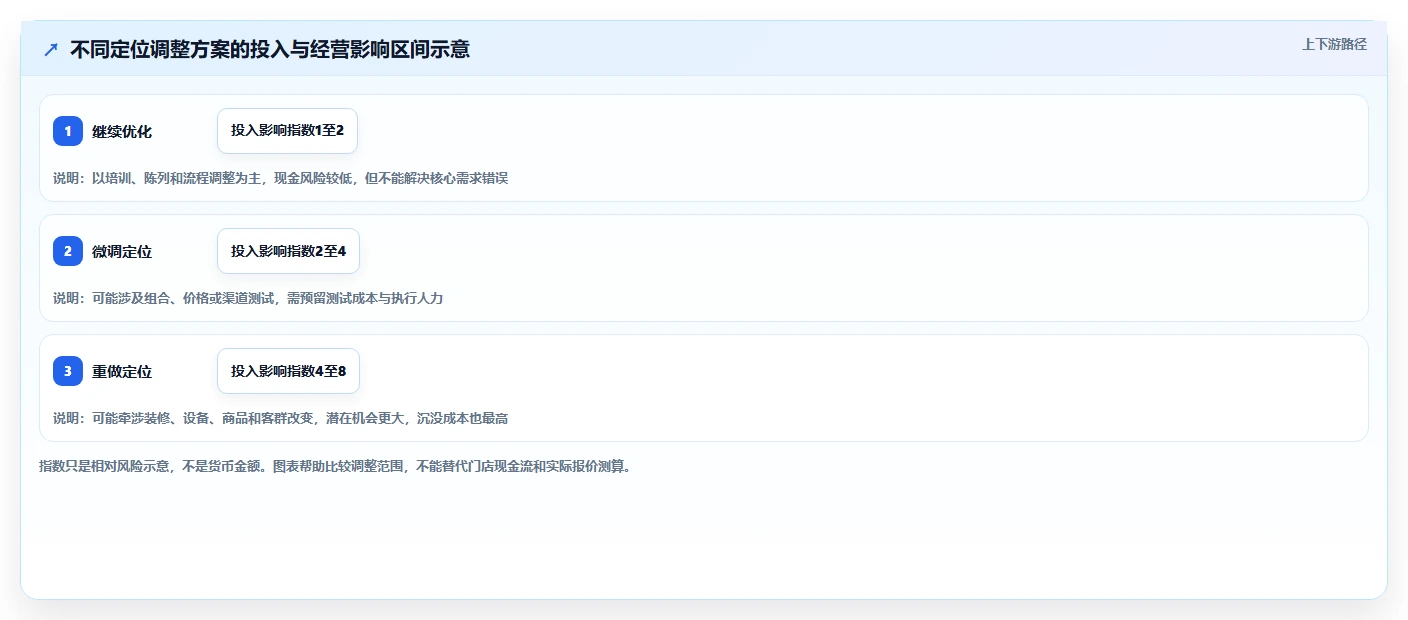The height and width of the screenshot is (620, 1408).
Task: Click the description starting 说明：可能涉及组合、价格或渠道测试
Action: click(248, 298)
